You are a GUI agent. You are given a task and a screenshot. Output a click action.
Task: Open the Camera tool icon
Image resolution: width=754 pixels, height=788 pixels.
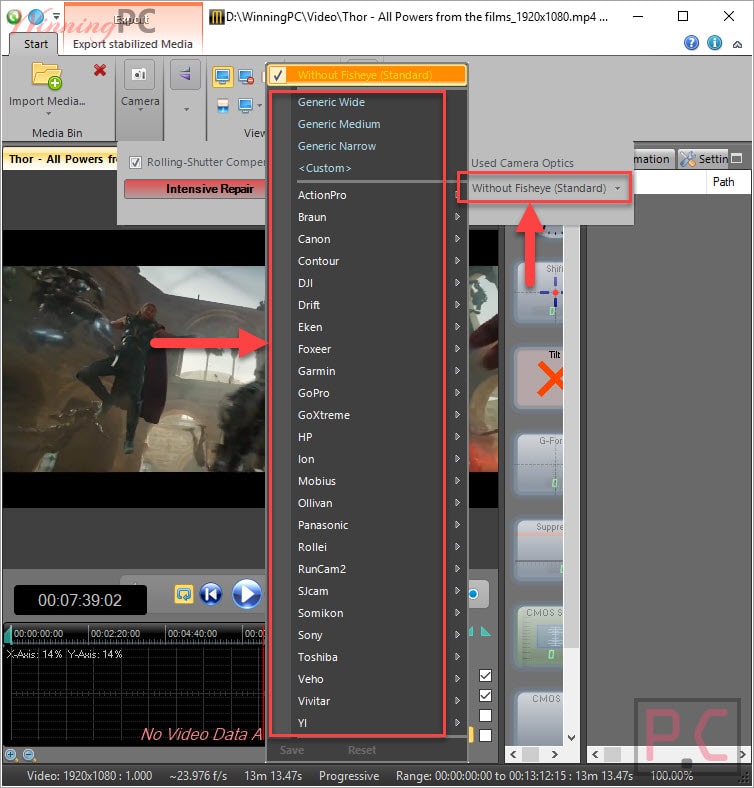click(x=139, y=74)
